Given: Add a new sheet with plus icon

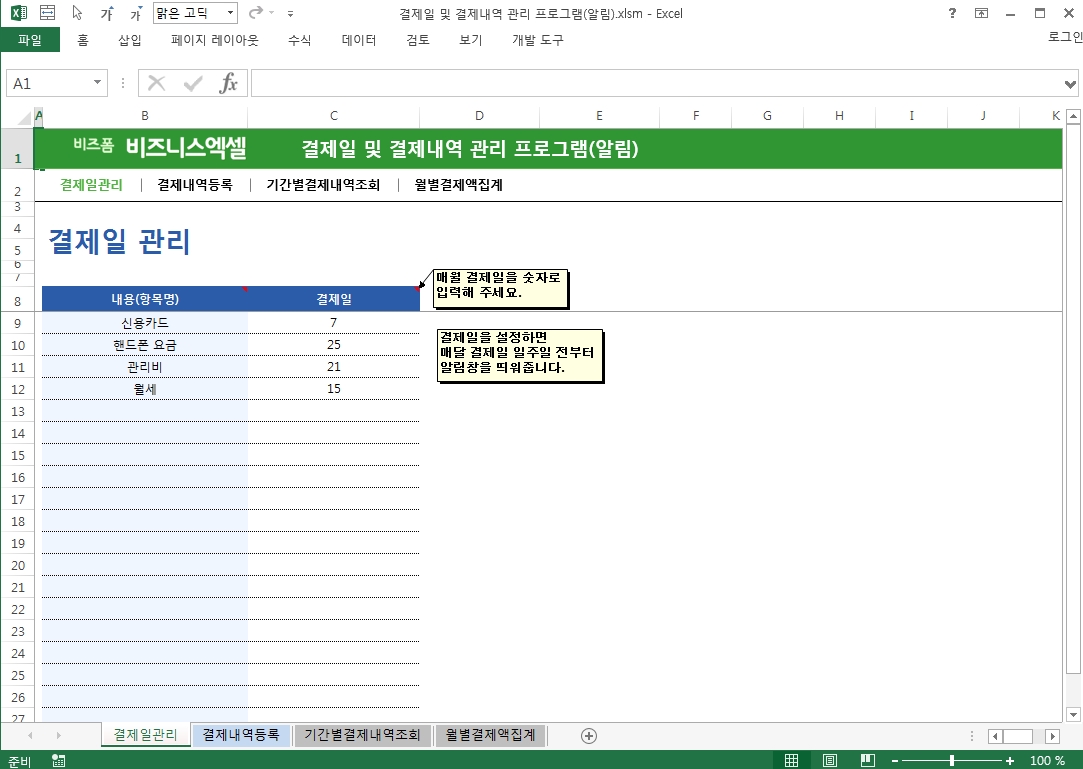Looking at the screenshot, I should [588, 736].
